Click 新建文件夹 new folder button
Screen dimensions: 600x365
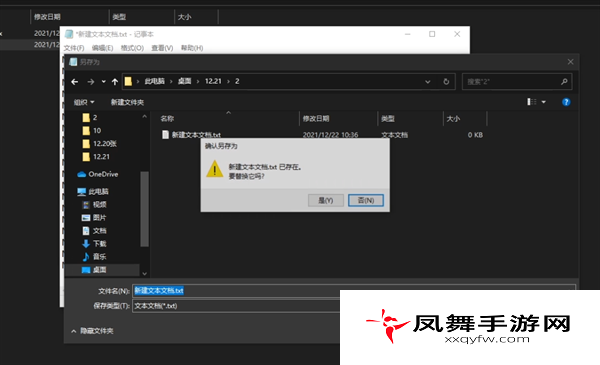point(127,102)
